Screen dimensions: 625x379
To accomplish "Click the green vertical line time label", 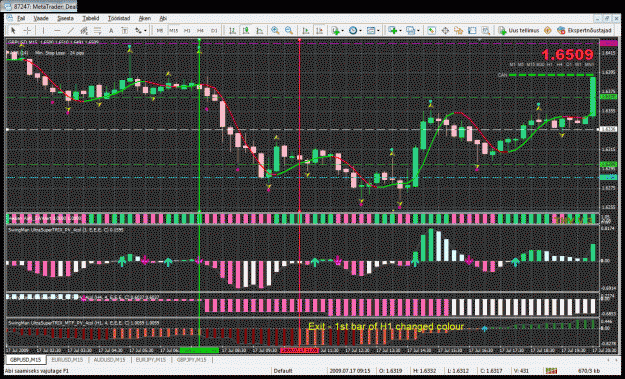I will pyautogui.click(x=199, y=350).
